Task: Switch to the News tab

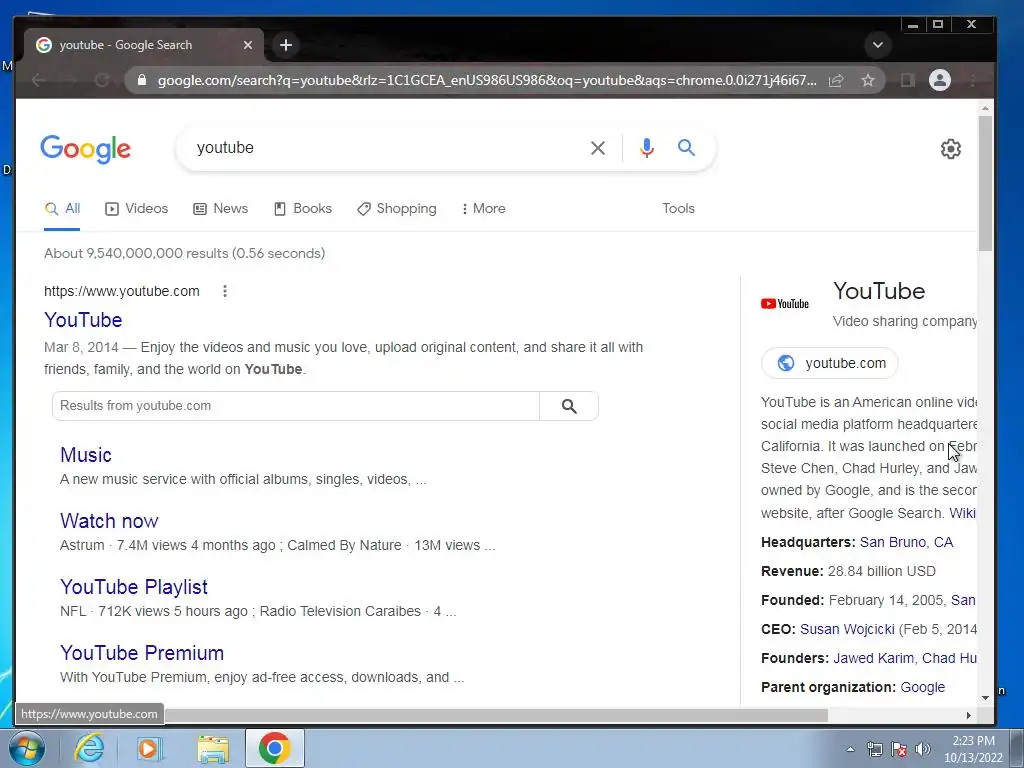Action: pos(220,208)
